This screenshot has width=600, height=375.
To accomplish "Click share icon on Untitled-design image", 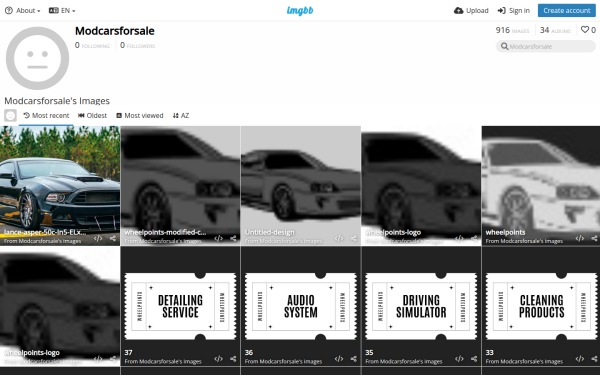I will click(354, 238).
